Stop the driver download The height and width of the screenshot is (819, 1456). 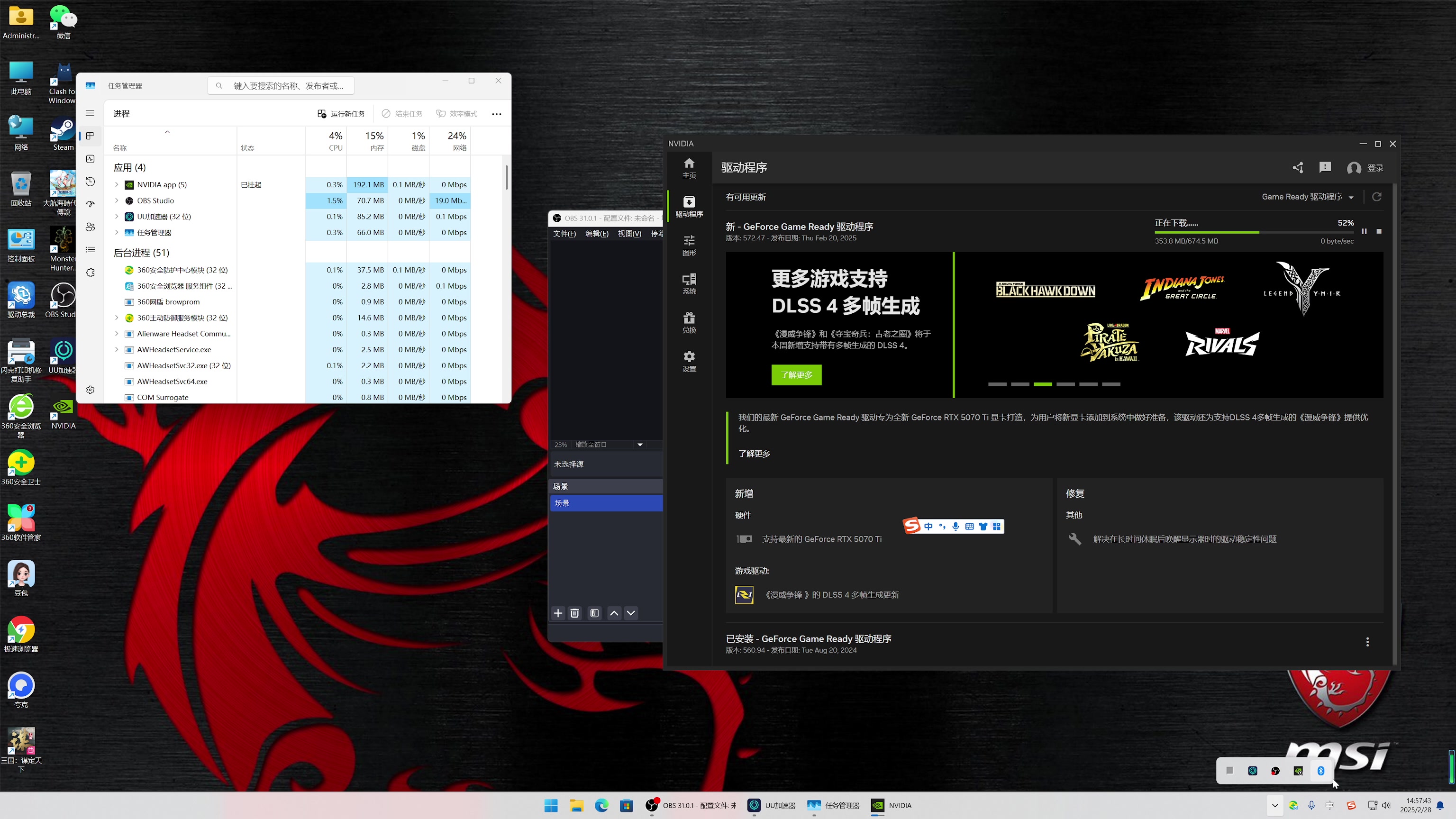1379,231
